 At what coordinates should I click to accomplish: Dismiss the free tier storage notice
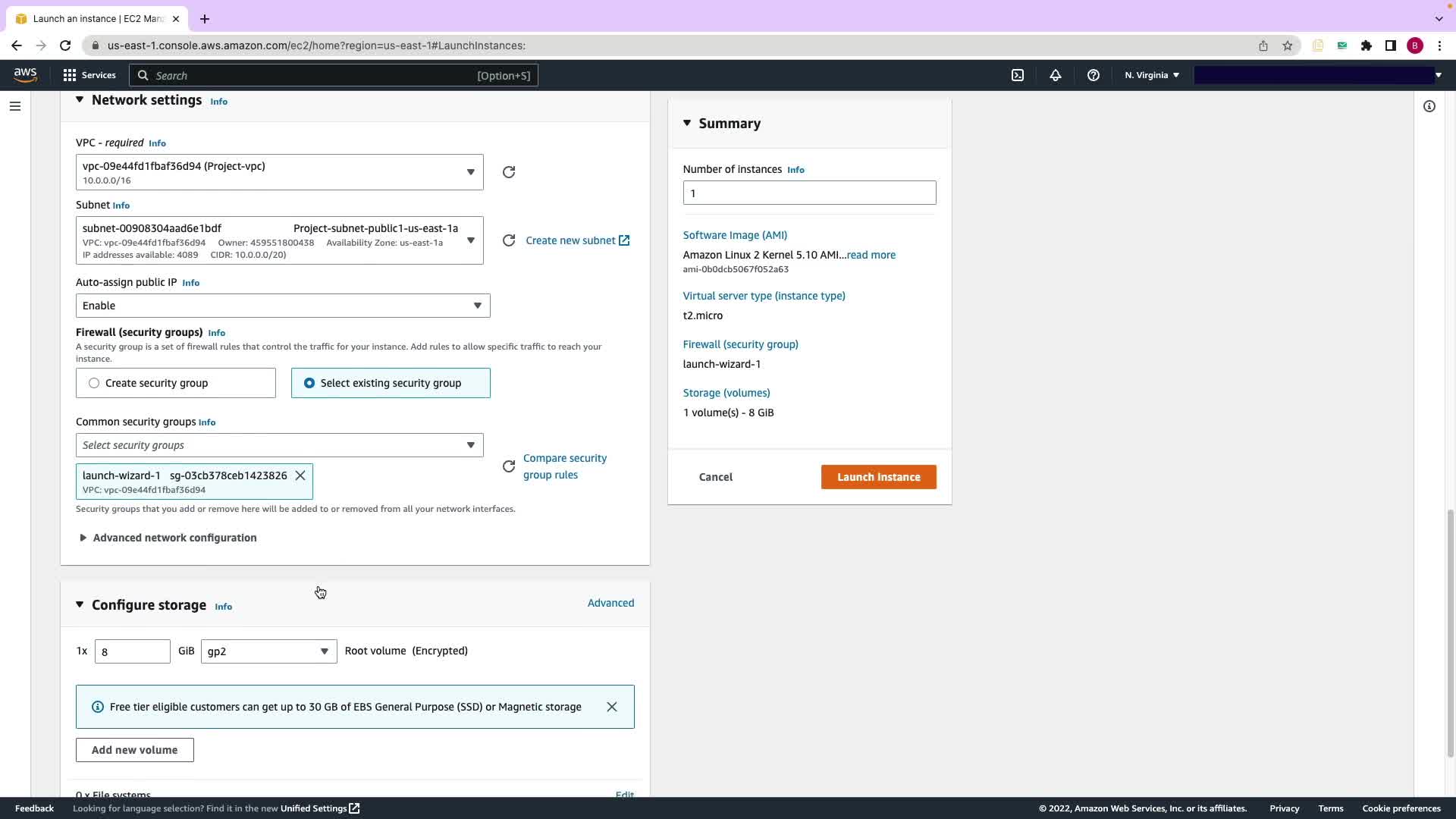[x=612, y=707]
